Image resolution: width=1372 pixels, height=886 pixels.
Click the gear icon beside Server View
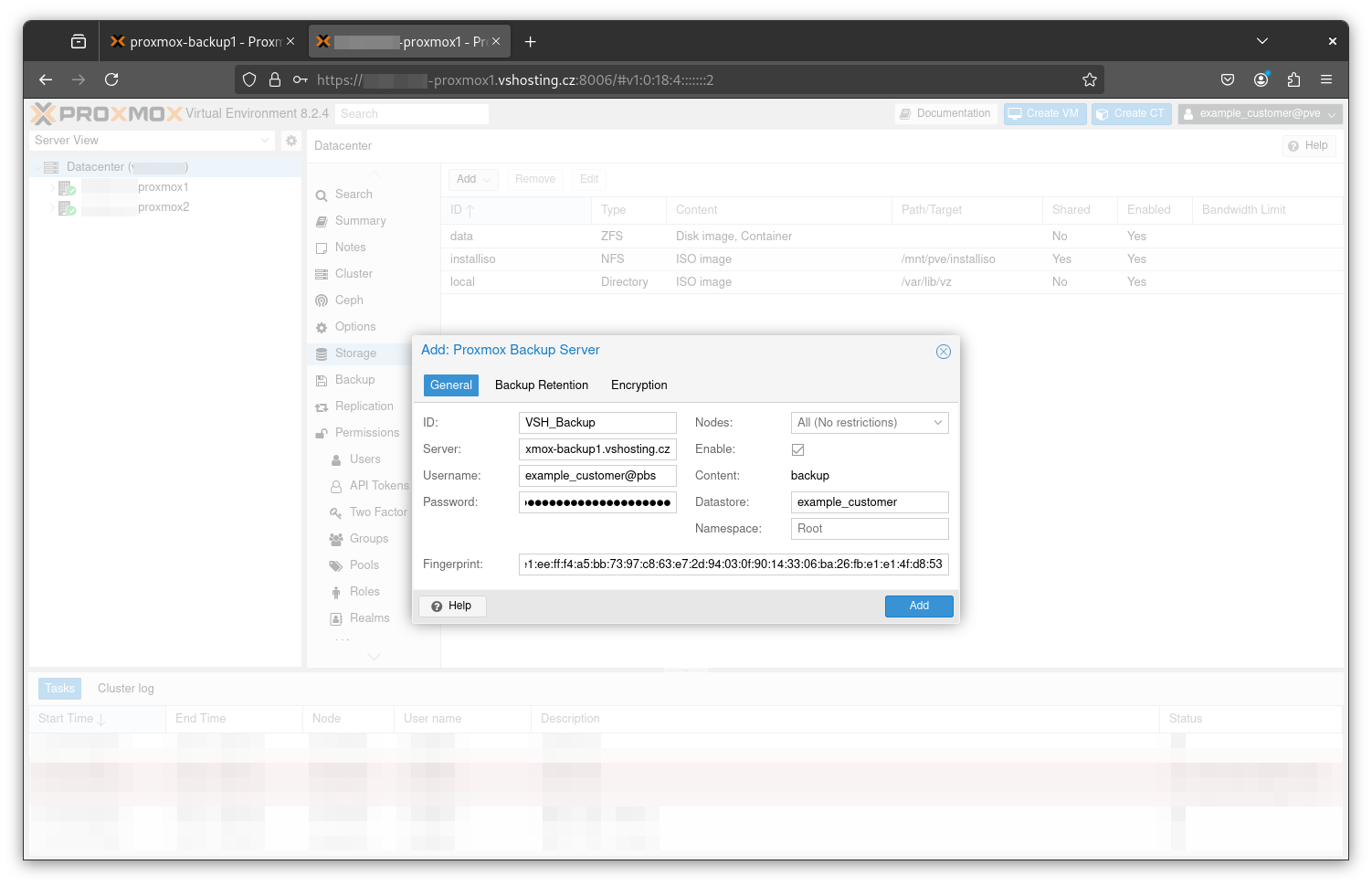[x=291, y=141]
